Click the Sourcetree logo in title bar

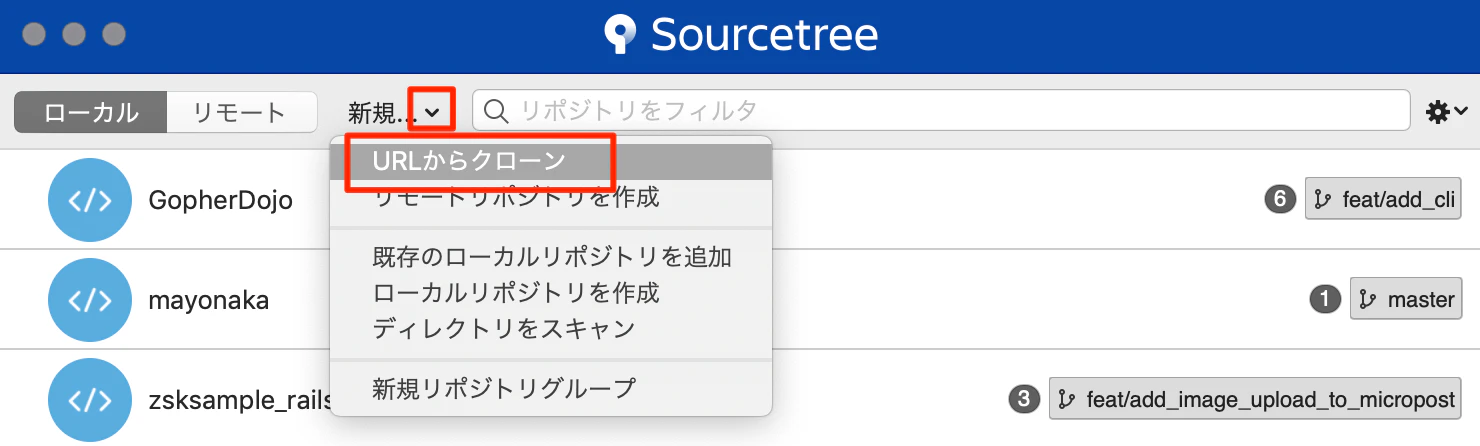(x=740, y=35)
